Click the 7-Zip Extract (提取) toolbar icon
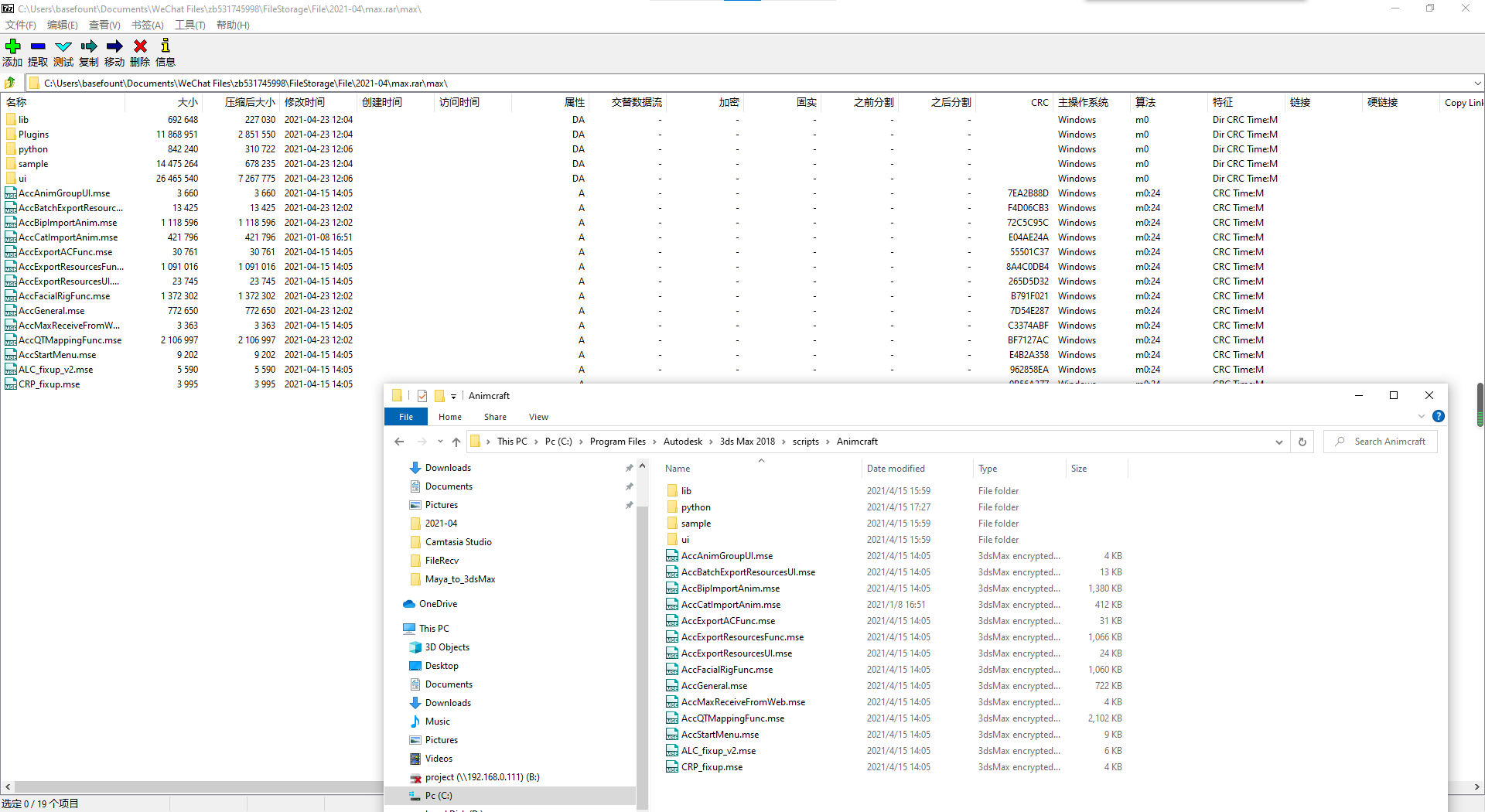 pyautogui.click(x=38, y=46)
